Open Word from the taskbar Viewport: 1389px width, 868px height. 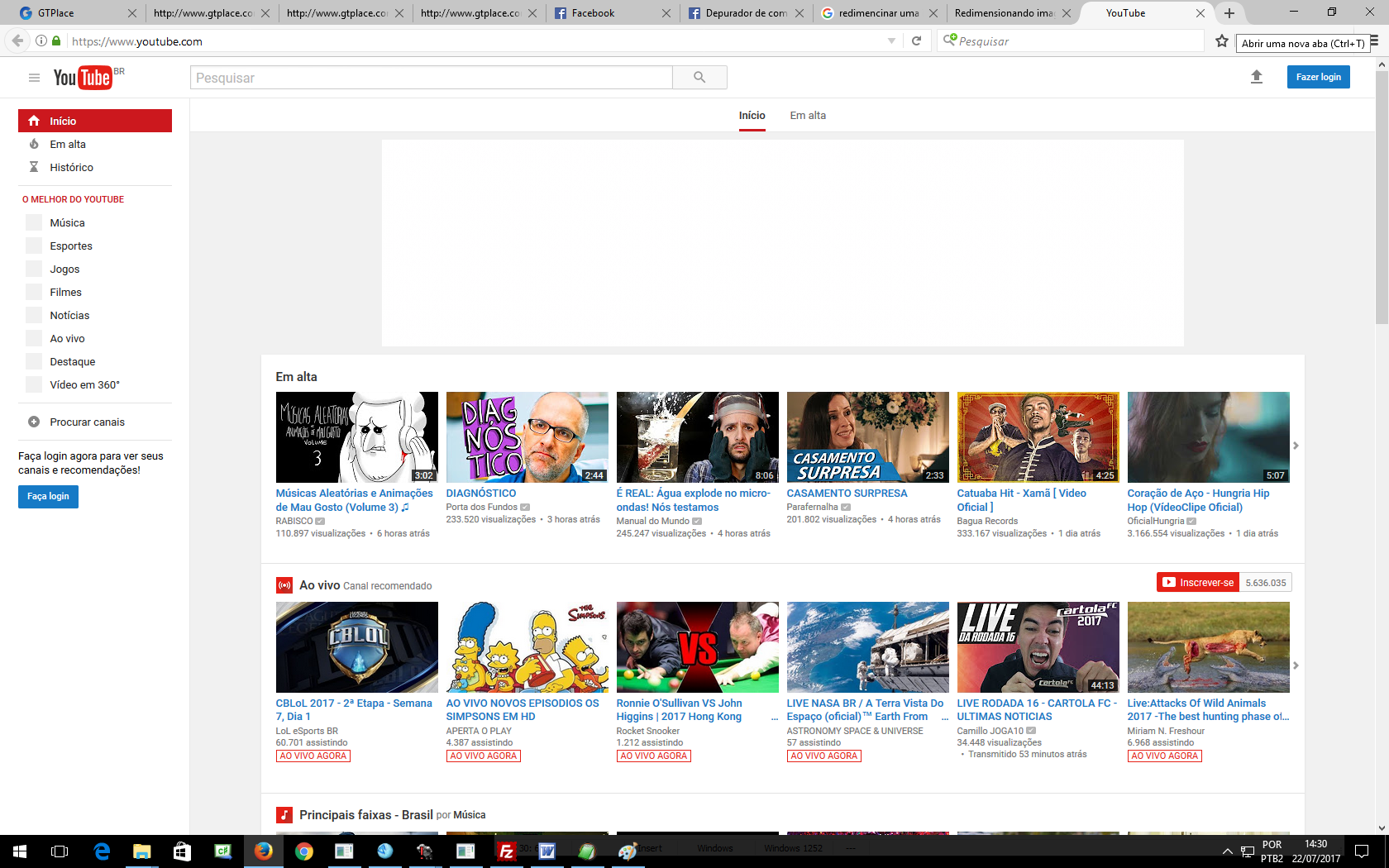[x=547, y=851]
